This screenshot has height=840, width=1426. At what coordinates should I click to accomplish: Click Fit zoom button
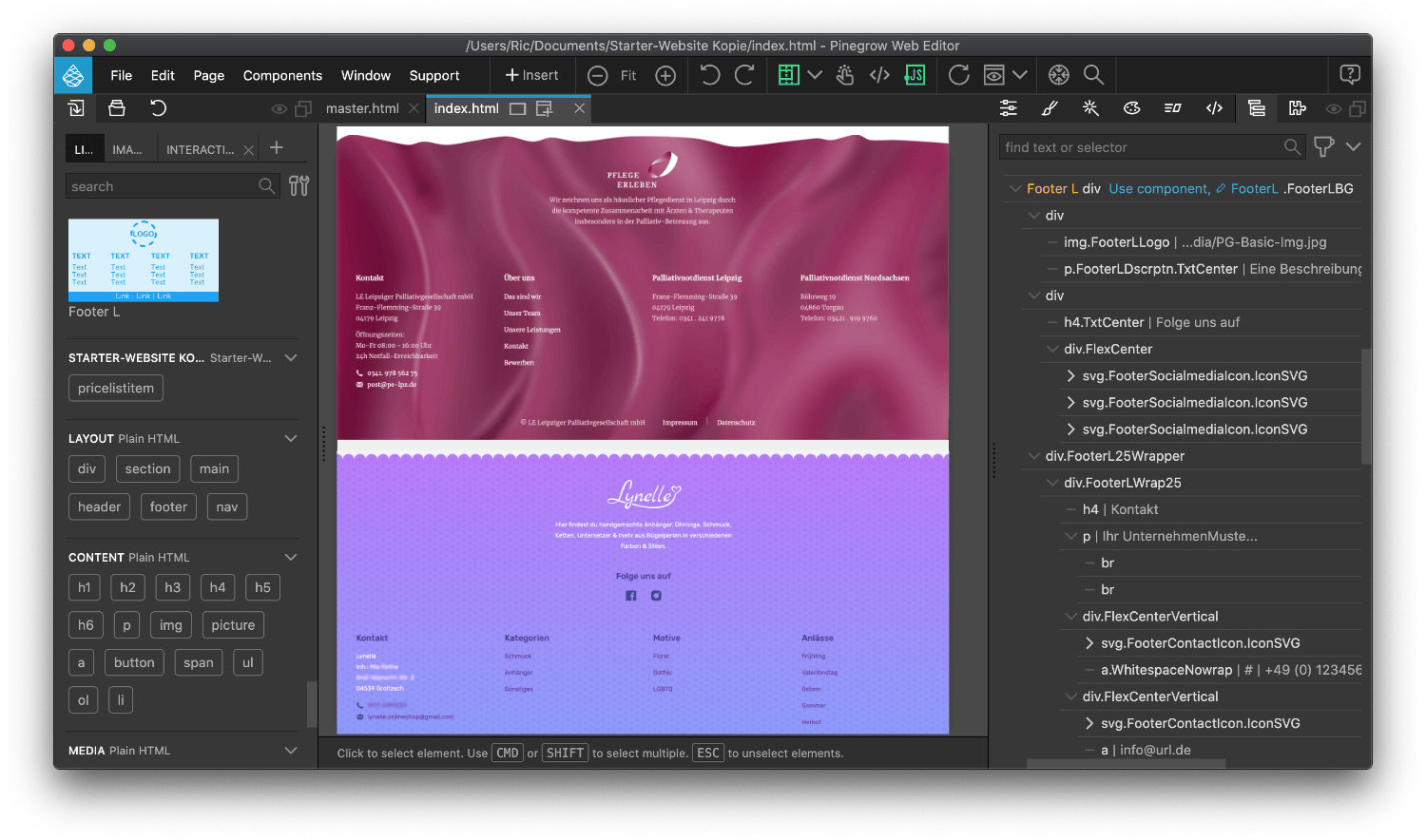tap(628, 76)
